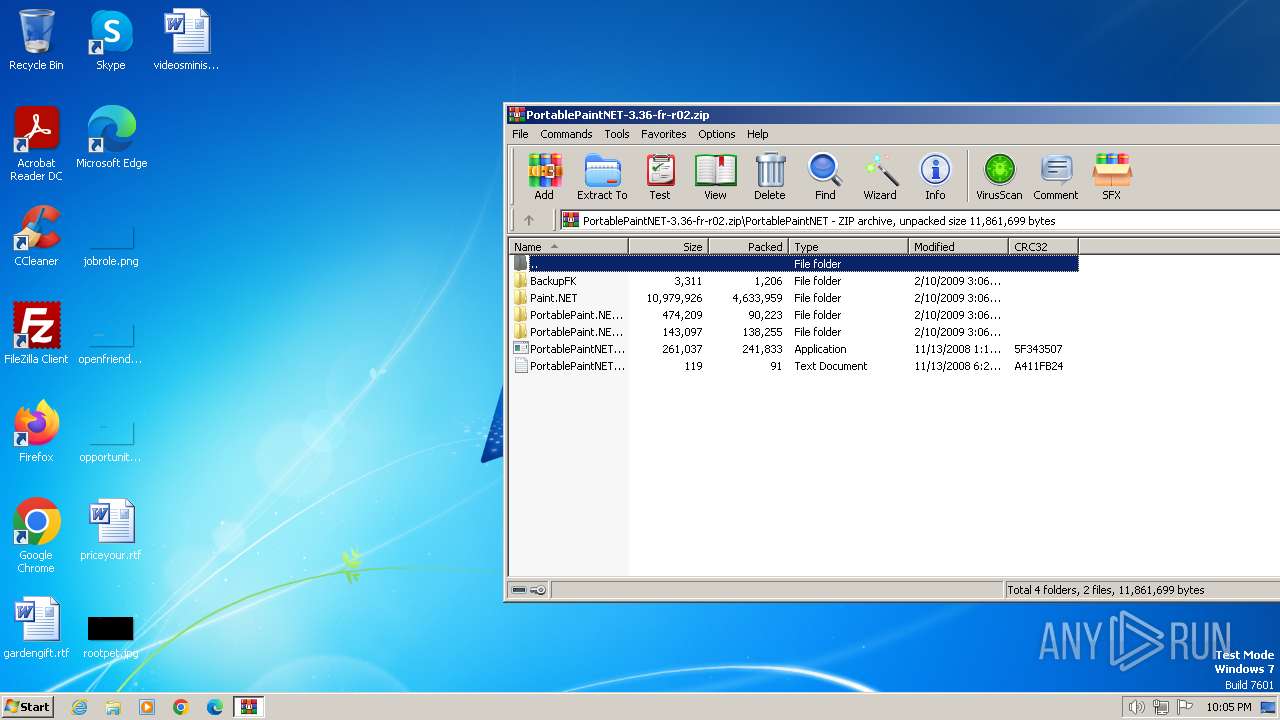This screenshot has height=720, width=1280.
Task: Open videosminis document on desktop
Action: 186,40
